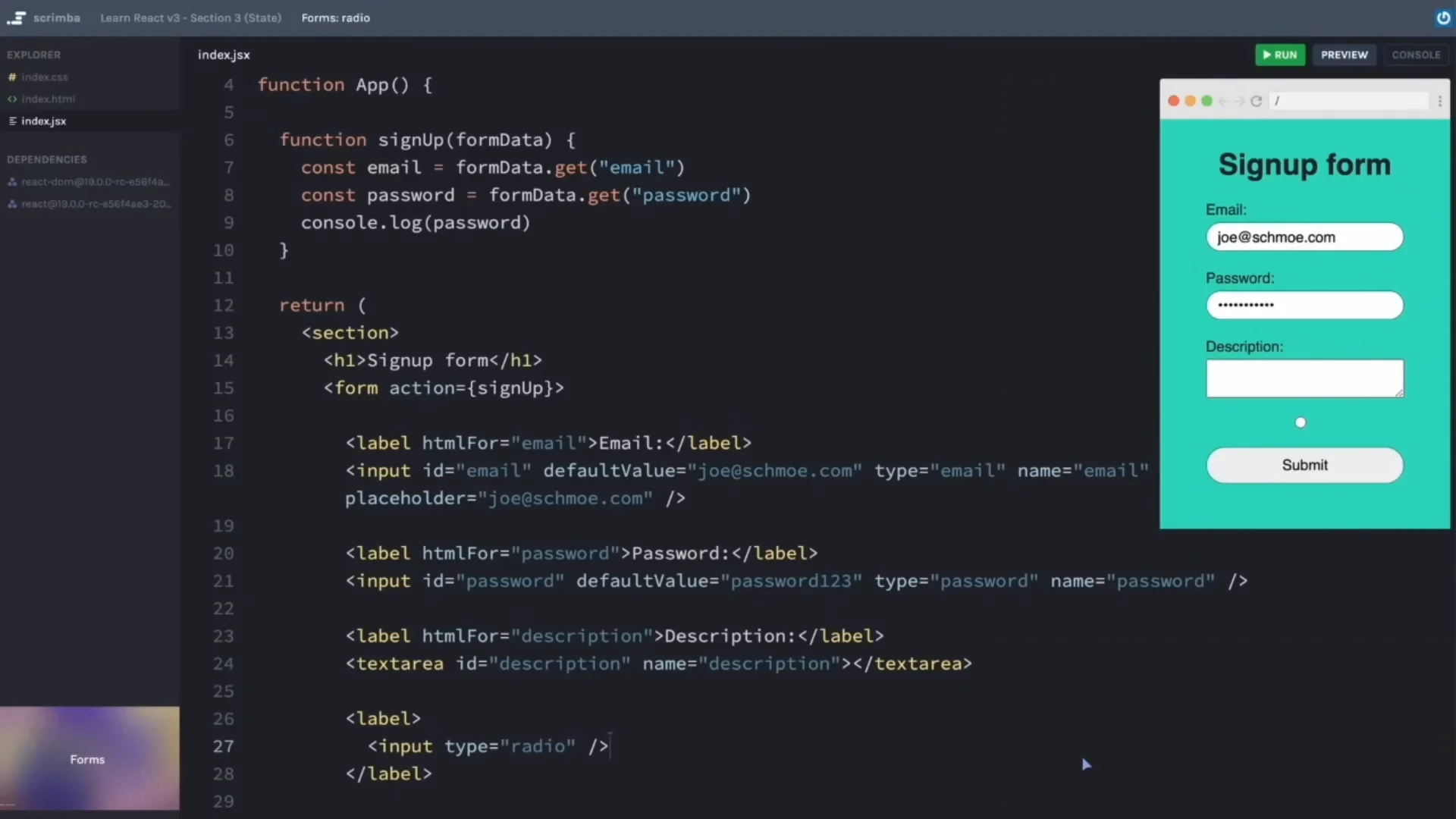The image size is (1456, 819).
Task: Open the index.css file via its # icon
Action: click(x=12, y=77)
